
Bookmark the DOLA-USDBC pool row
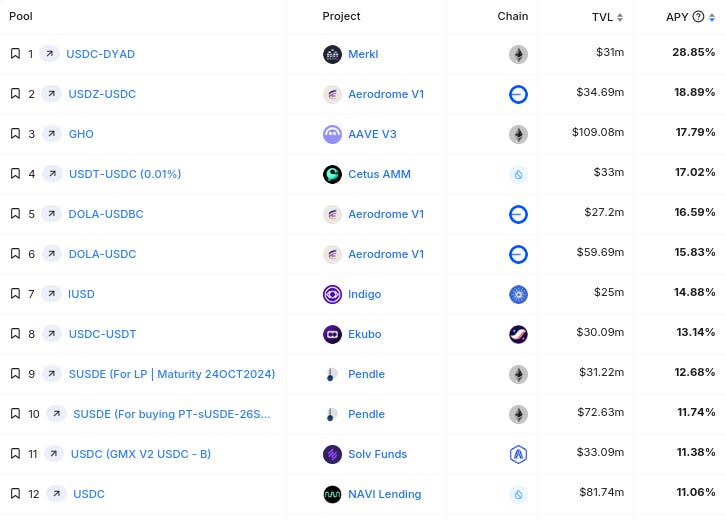[15, 213]
